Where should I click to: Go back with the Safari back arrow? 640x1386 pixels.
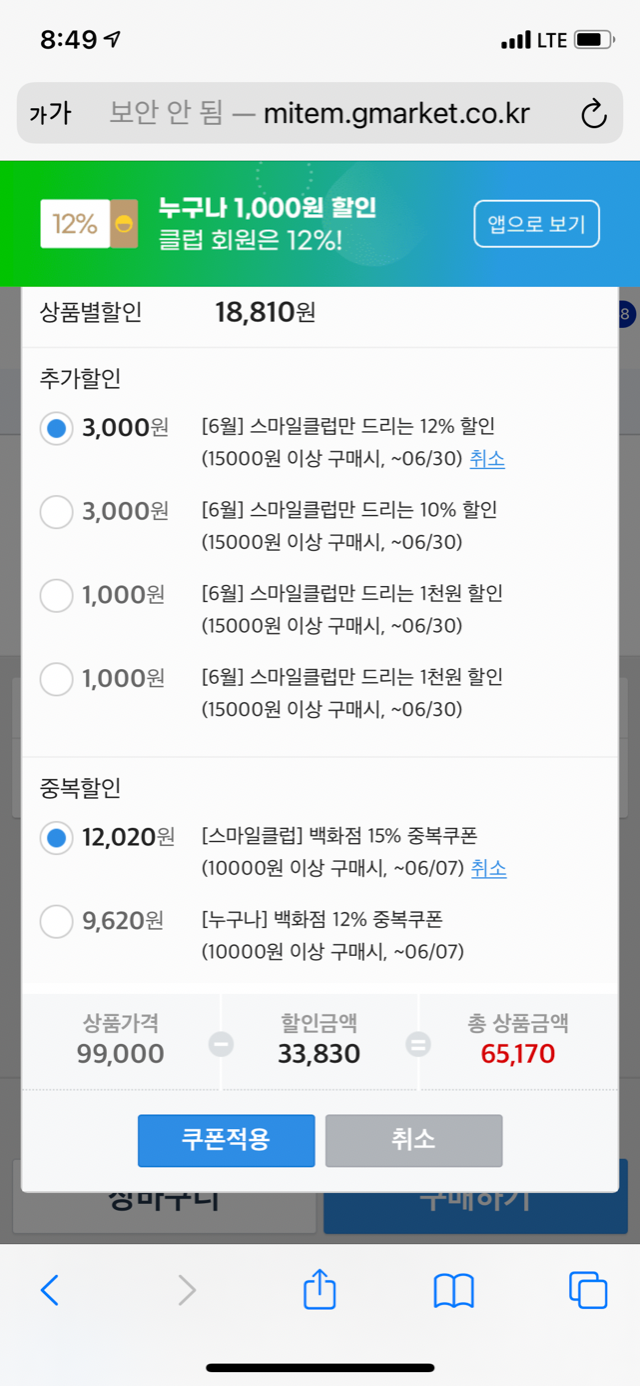pos(50,1290)
